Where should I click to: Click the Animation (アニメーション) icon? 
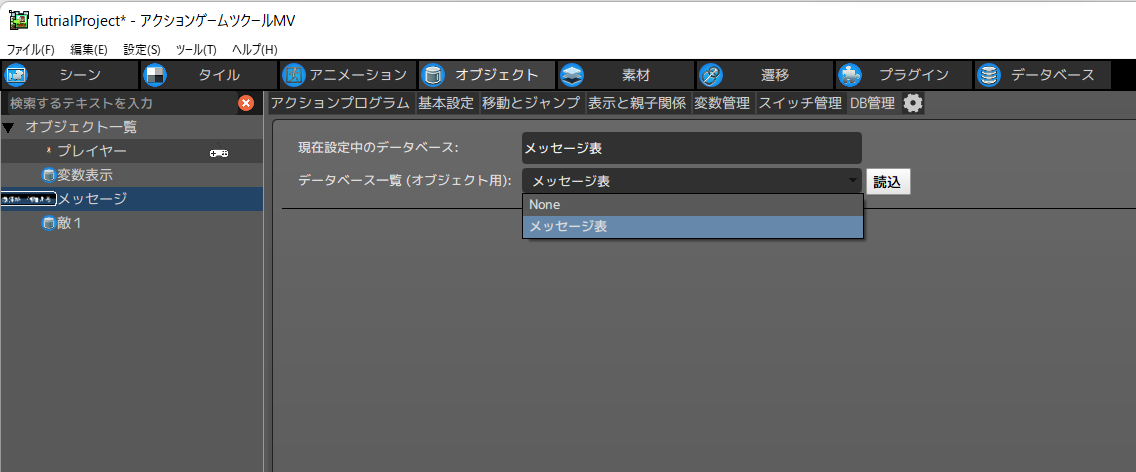(x=293, y=75)
